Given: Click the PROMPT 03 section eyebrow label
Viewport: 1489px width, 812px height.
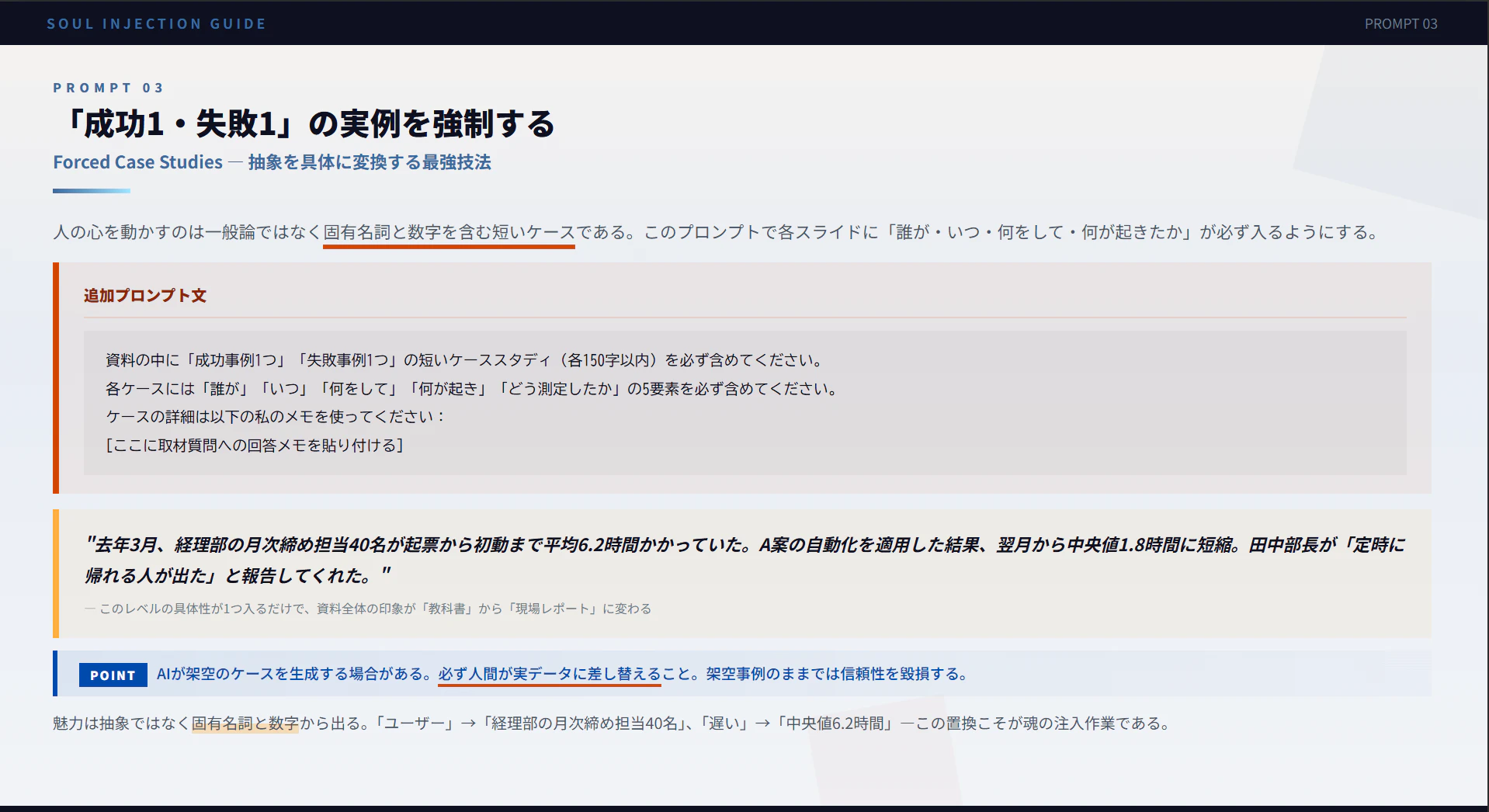Looking at the screenshot, I should pyautogui.click(x=109, y=88).
